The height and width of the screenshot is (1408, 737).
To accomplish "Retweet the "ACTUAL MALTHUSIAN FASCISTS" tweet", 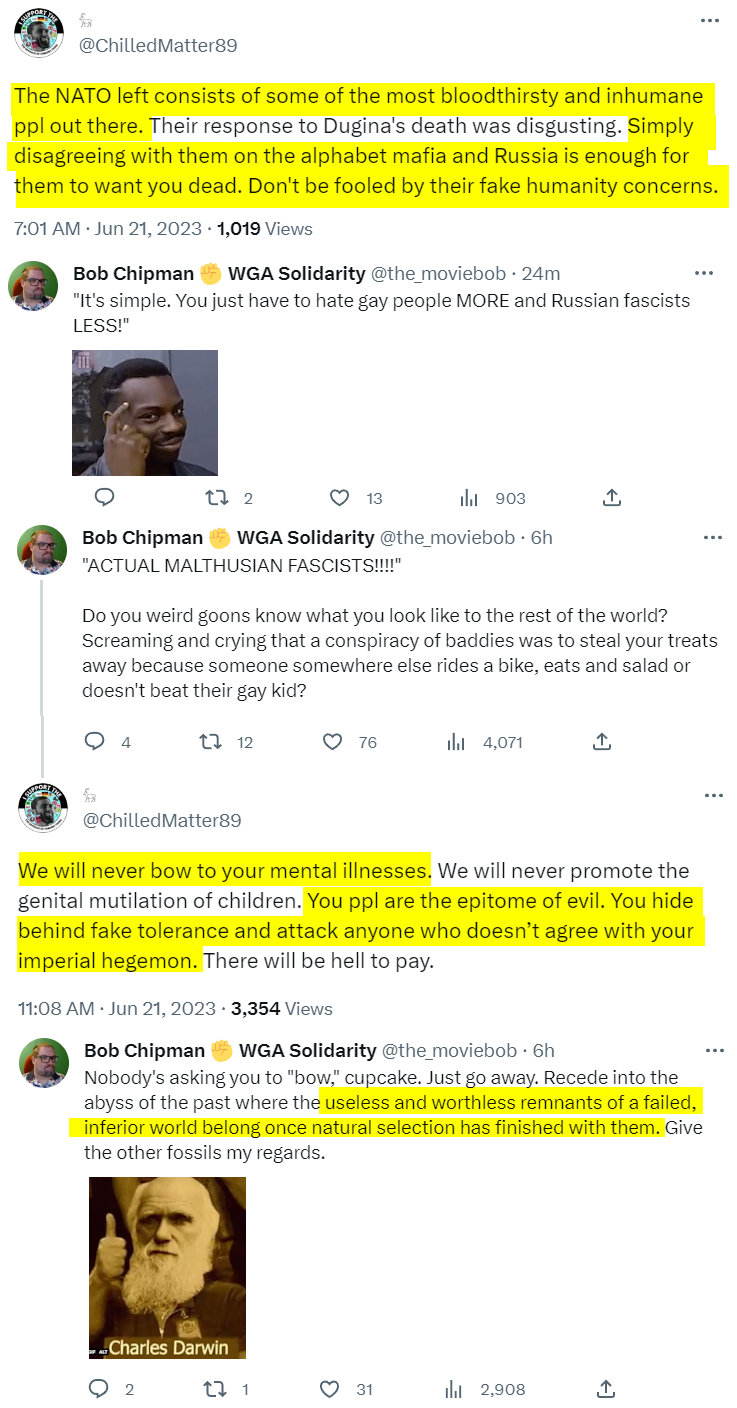I will pos(210,741).
